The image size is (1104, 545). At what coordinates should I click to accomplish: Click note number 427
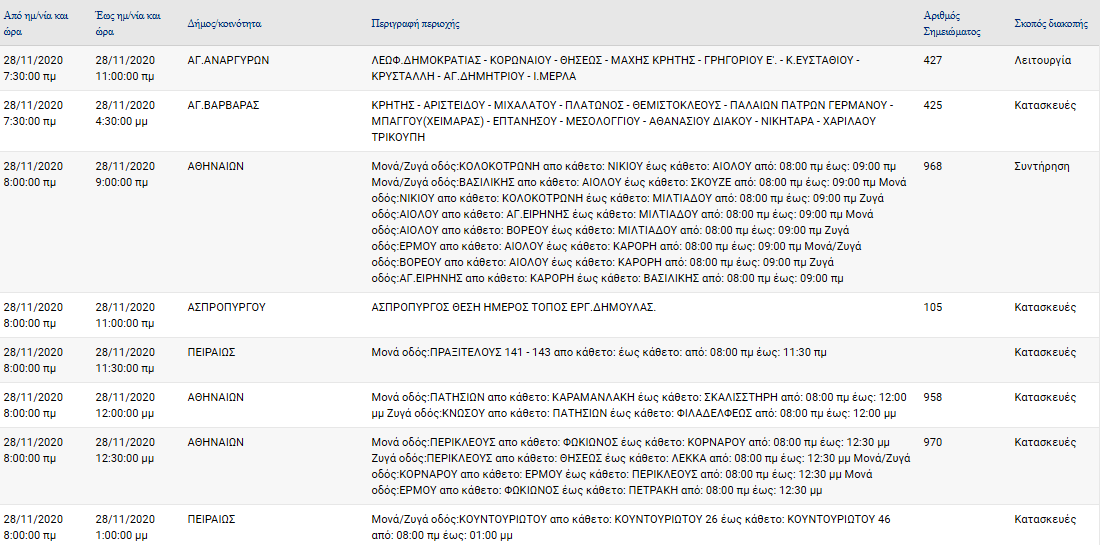coord(932,61)
